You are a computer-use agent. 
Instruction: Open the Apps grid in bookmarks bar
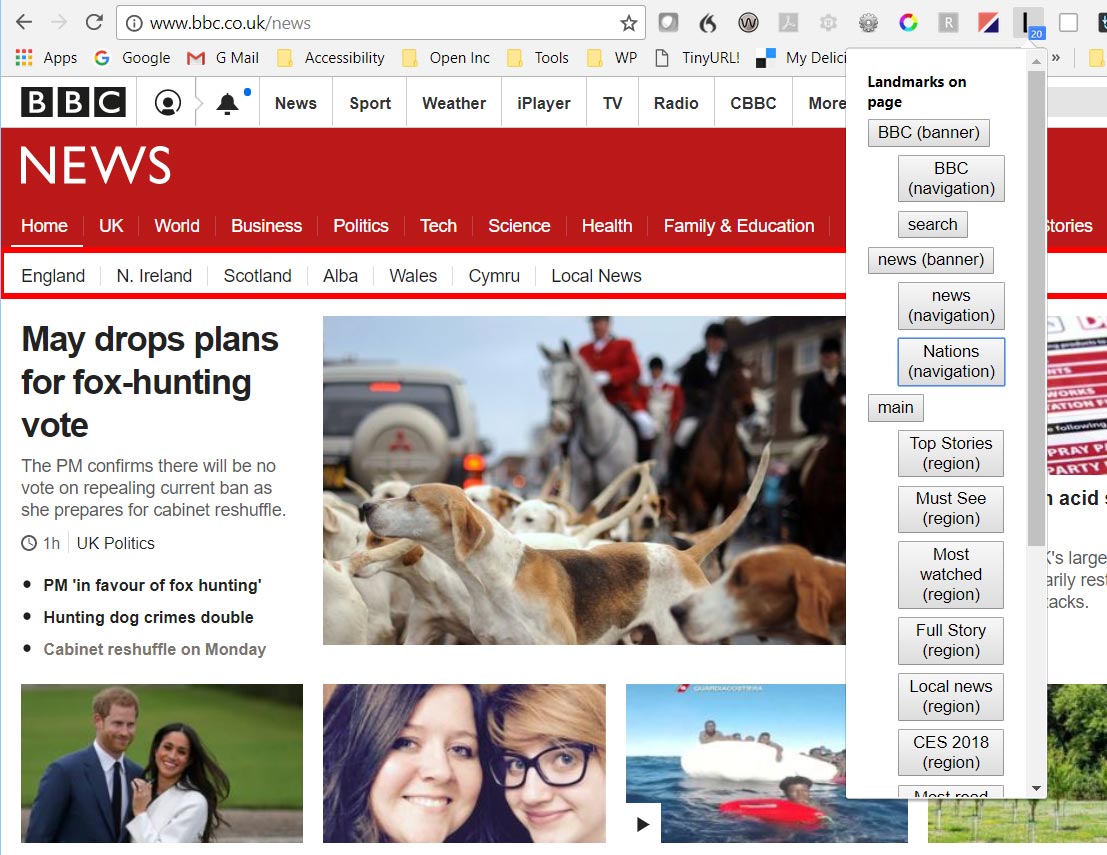click(46, 58)
